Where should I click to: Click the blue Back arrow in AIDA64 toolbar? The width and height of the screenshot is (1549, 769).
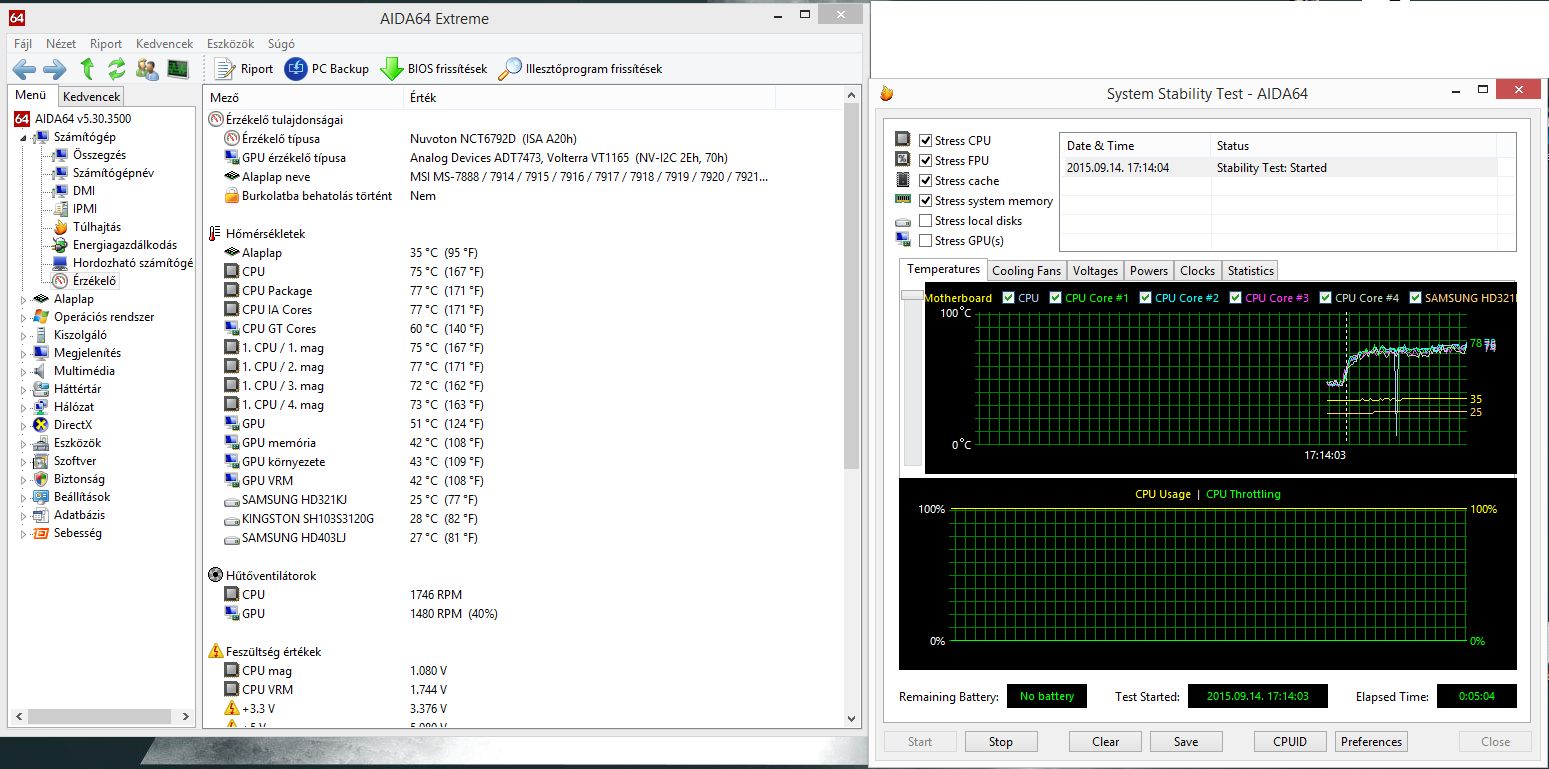(x=24, y=69)
